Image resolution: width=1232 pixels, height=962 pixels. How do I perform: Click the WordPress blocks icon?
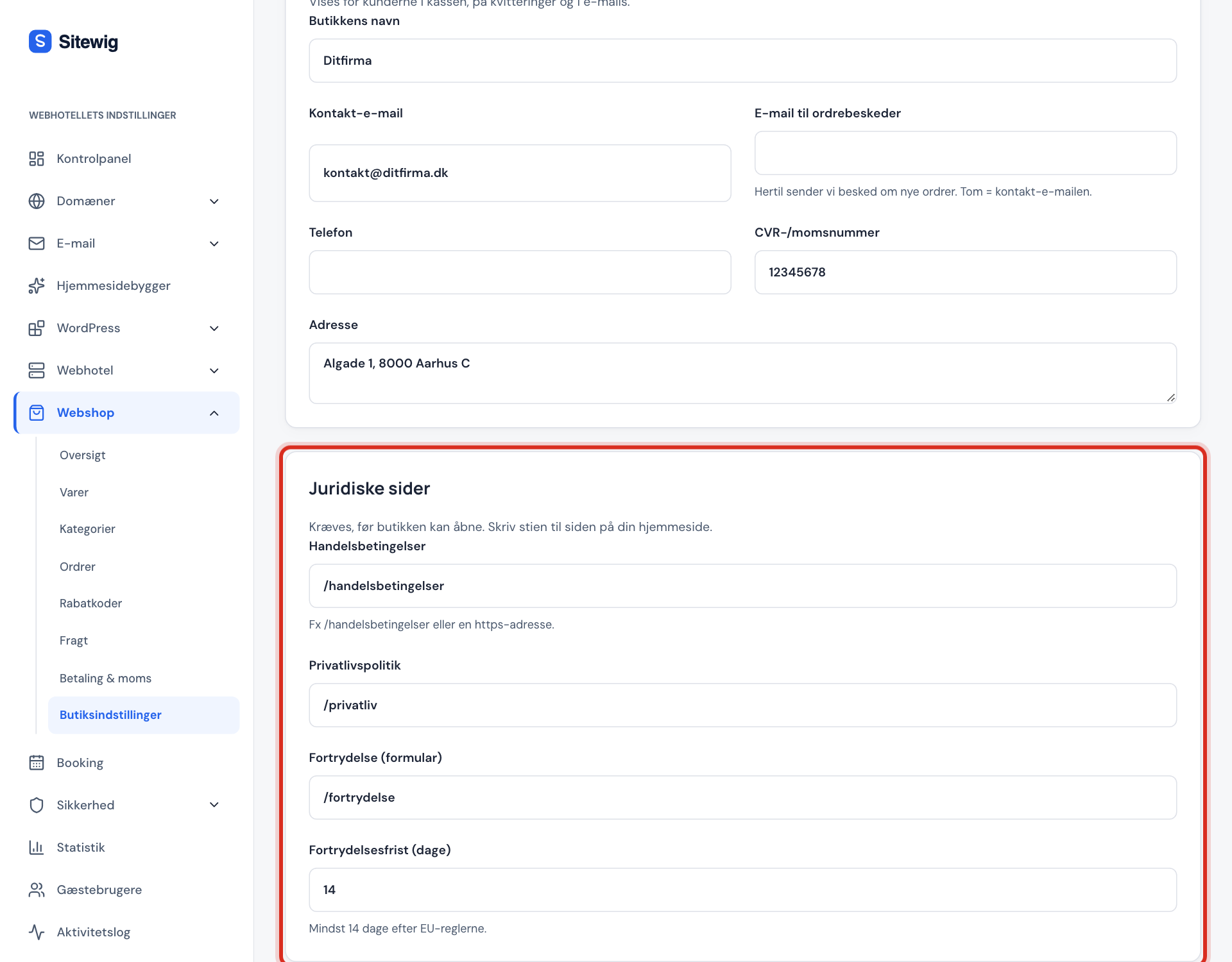[x=37, y=328]
